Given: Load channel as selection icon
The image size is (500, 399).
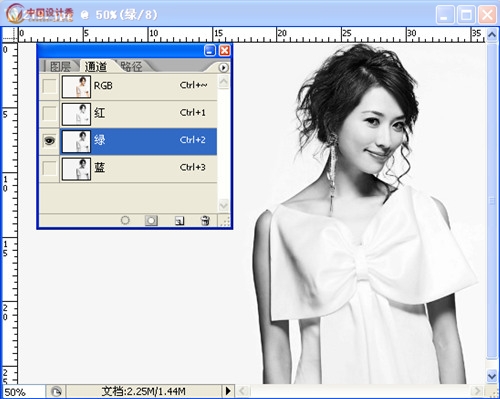Looking at the screenshot, I should click(125, 220).
